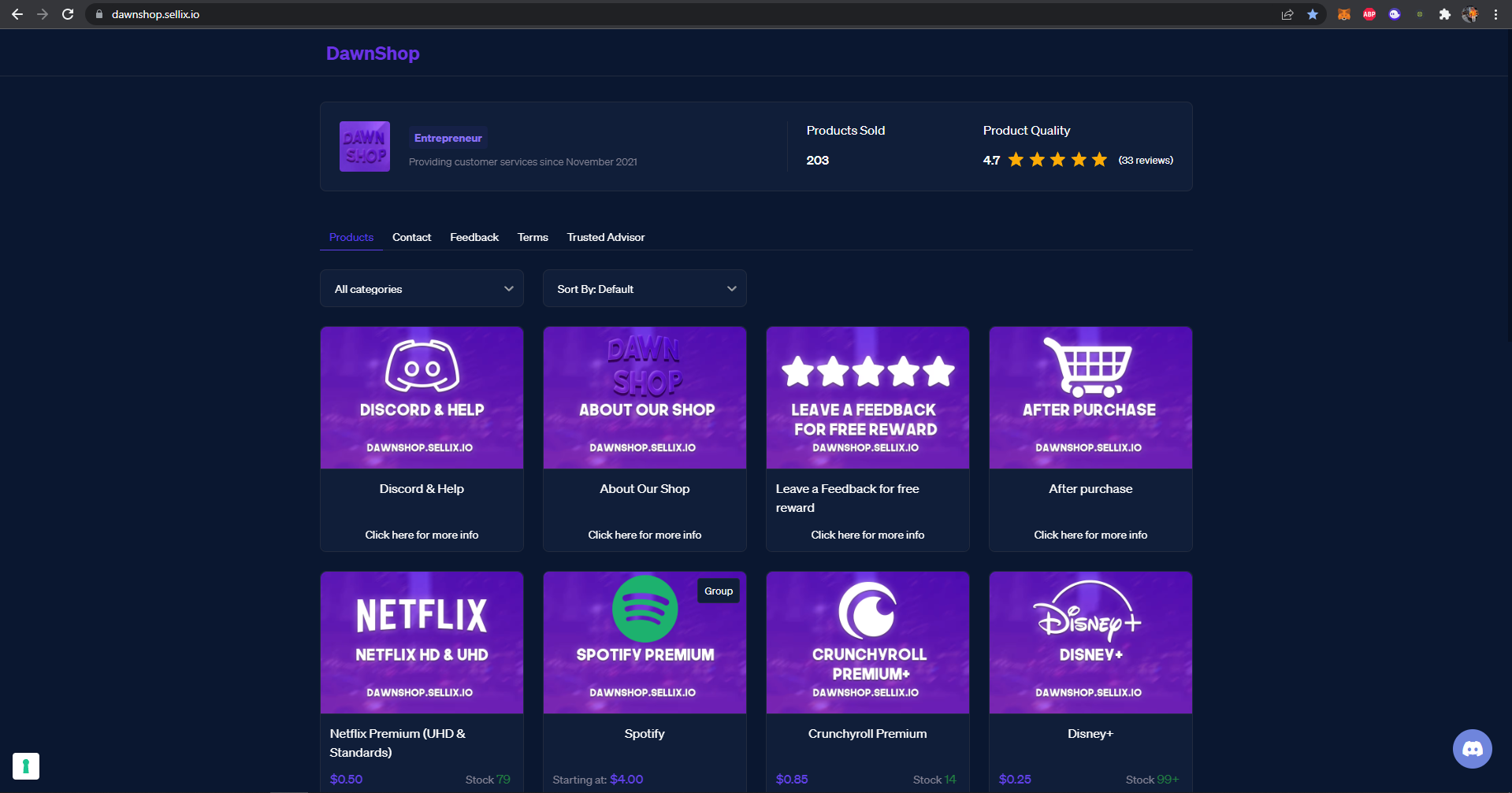Click more info under About Our Shop

[x=645, y=535]
